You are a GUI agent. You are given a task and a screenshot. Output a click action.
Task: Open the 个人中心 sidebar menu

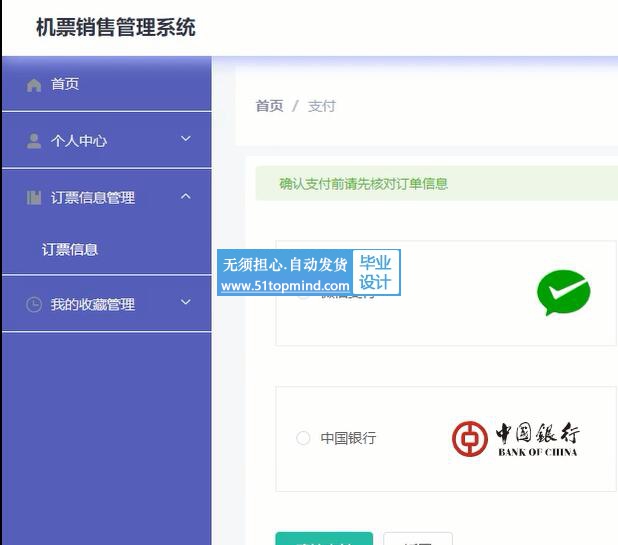(x=107, y=140)
